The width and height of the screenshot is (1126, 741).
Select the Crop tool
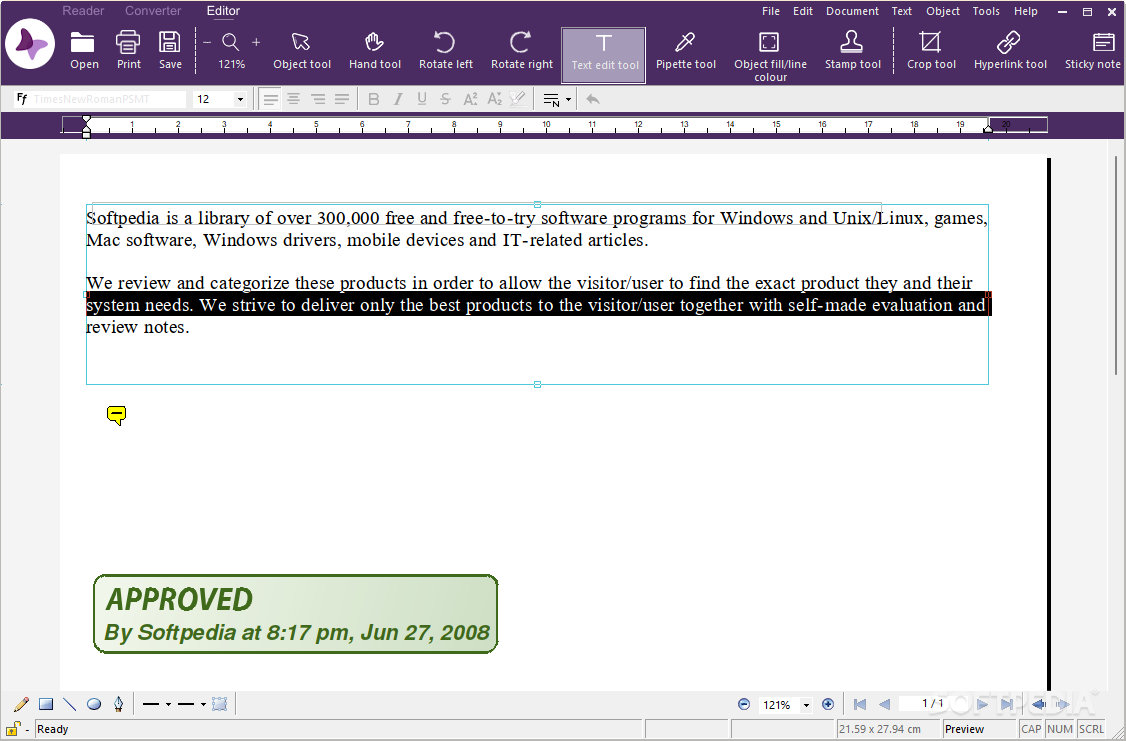tap(931, 50)
